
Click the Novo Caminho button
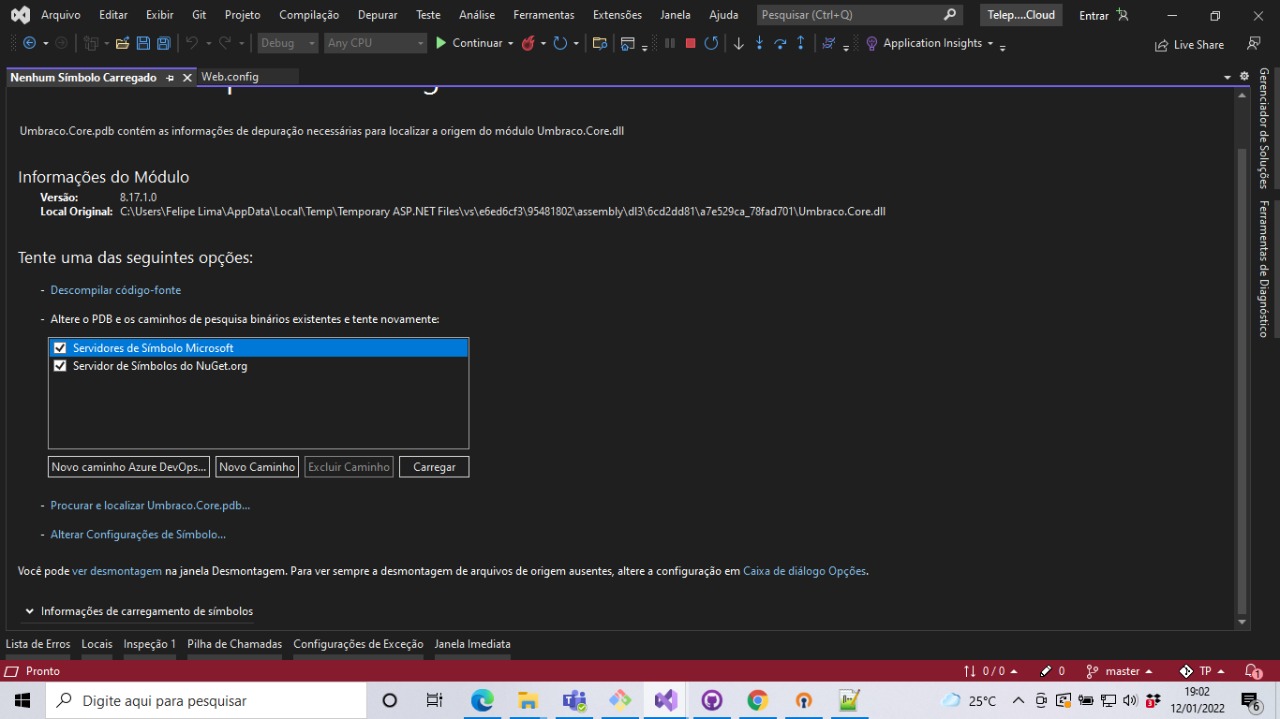(257, 467)
